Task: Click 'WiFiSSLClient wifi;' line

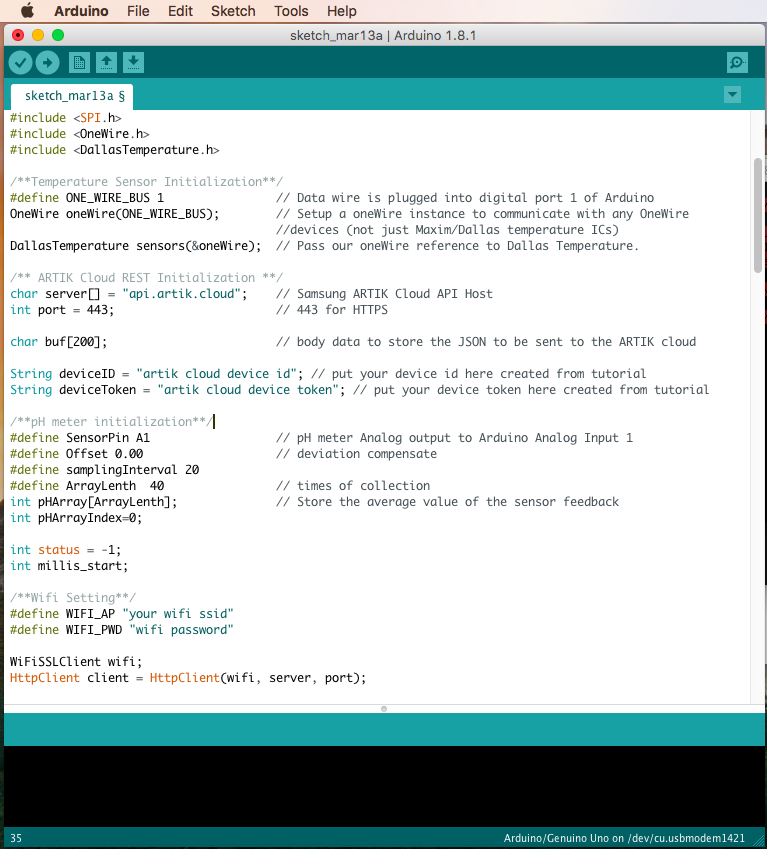Action: 76,662
